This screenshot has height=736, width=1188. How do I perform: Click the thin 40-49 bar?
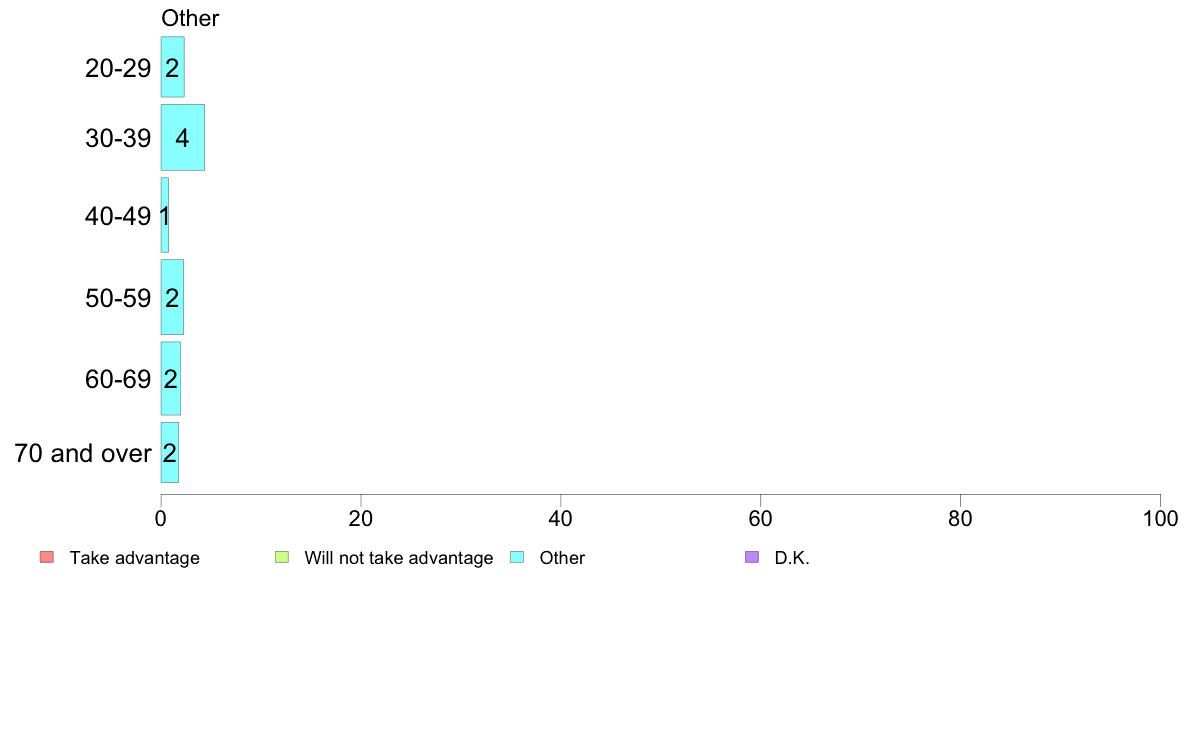[164, 215]
